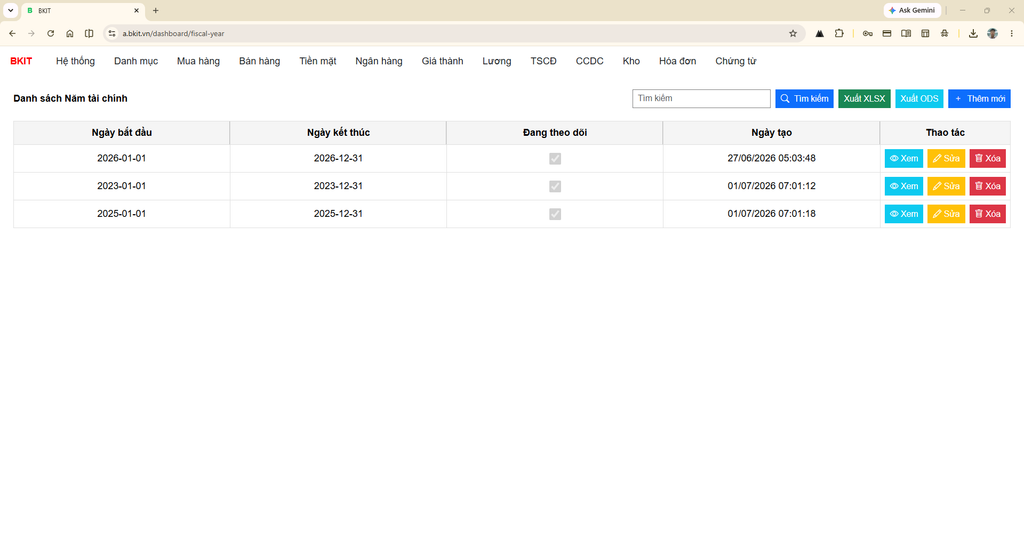This screenshot has width=1024, height=550.
Task: Open the TSCĐ menu
Action: [543, 61]
